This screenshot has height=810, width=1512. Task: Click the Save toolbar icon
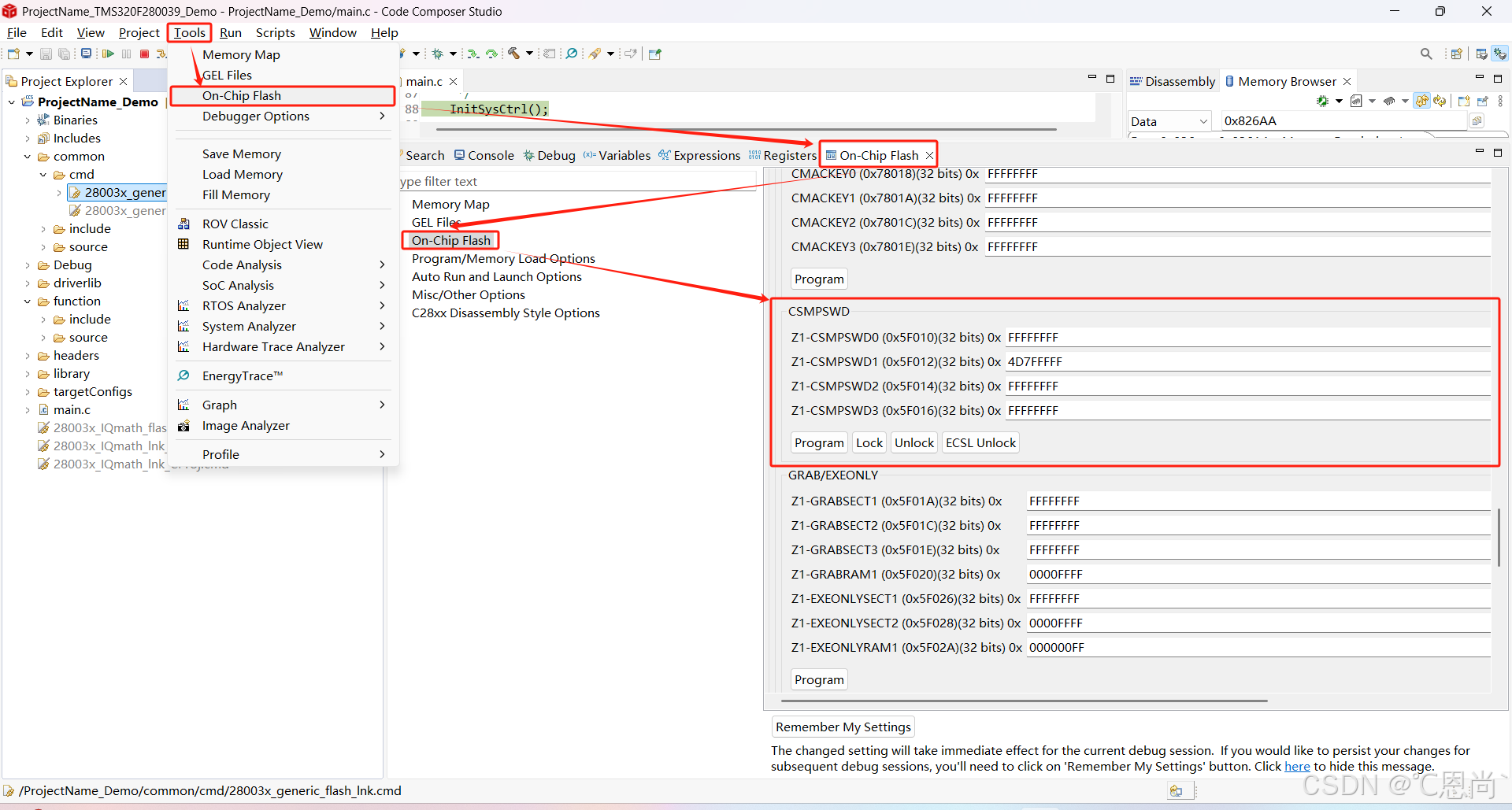[46, 54]
